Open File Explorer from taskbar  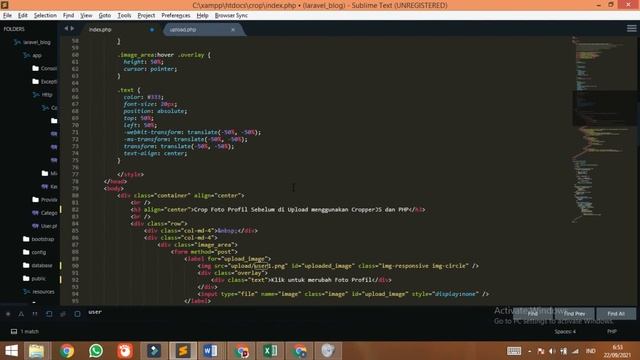point(36,351)
